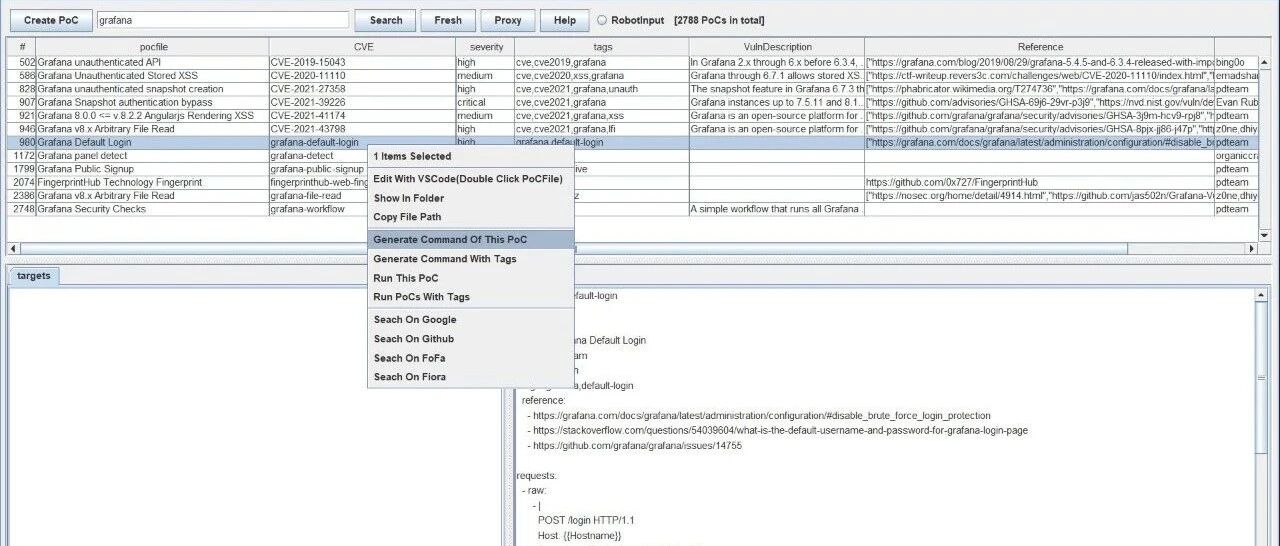Viewport: 1280px width, 546px height.
Task: Click POST /login HTTP/1.1 line
Action: click(586, 521)
